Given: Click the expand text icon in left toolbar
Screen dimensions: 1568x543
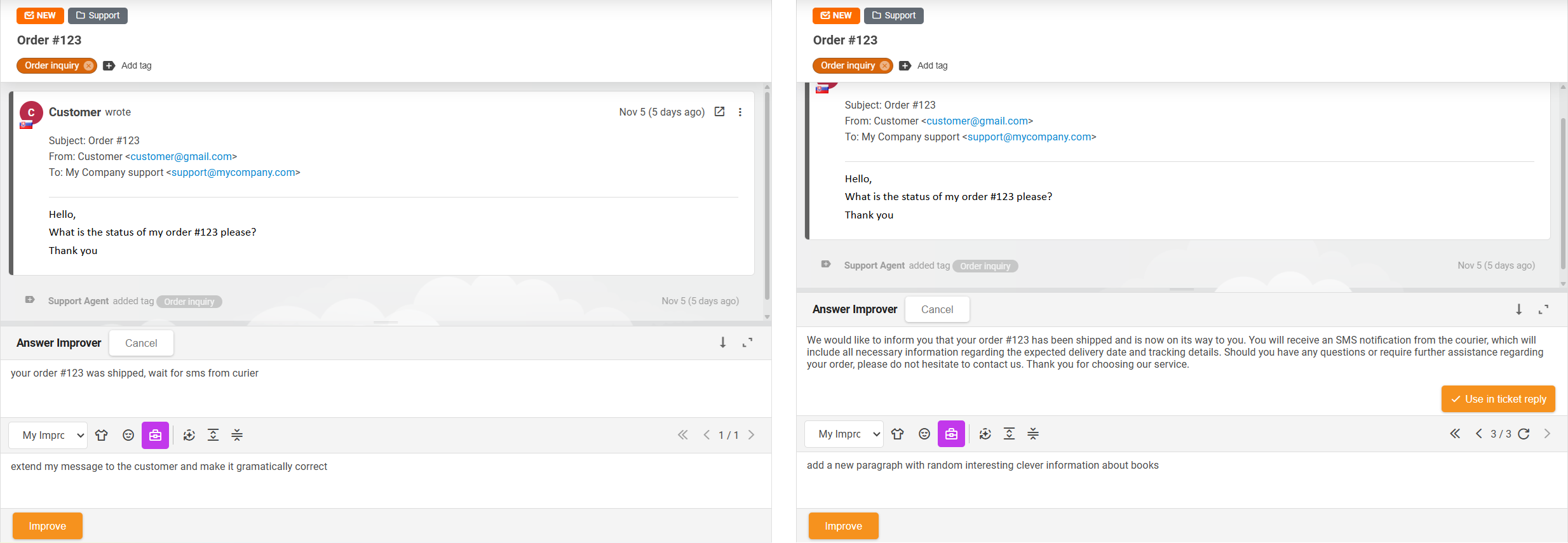Looking at the screenshot, I should pyautogui.click(x=213, y=435).
